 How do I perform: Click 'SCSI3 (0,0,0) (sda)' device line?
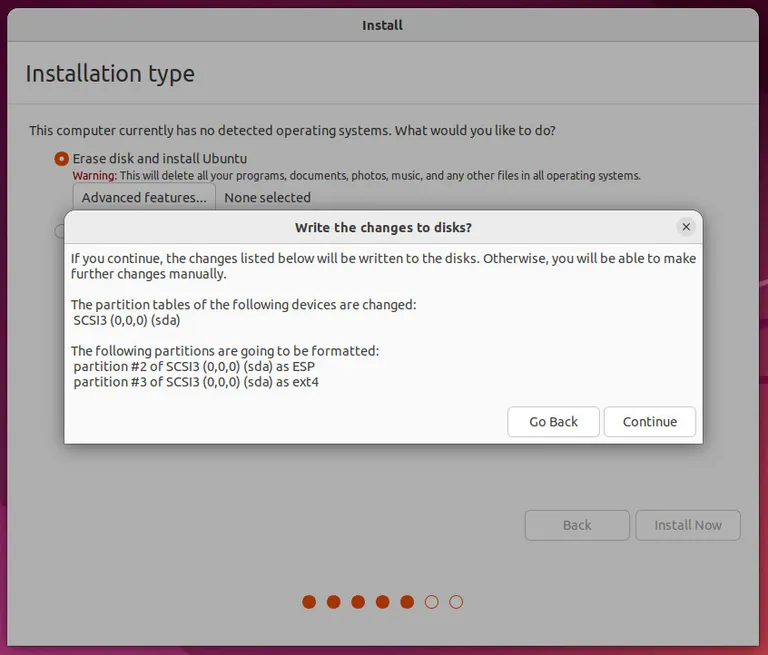127,320
